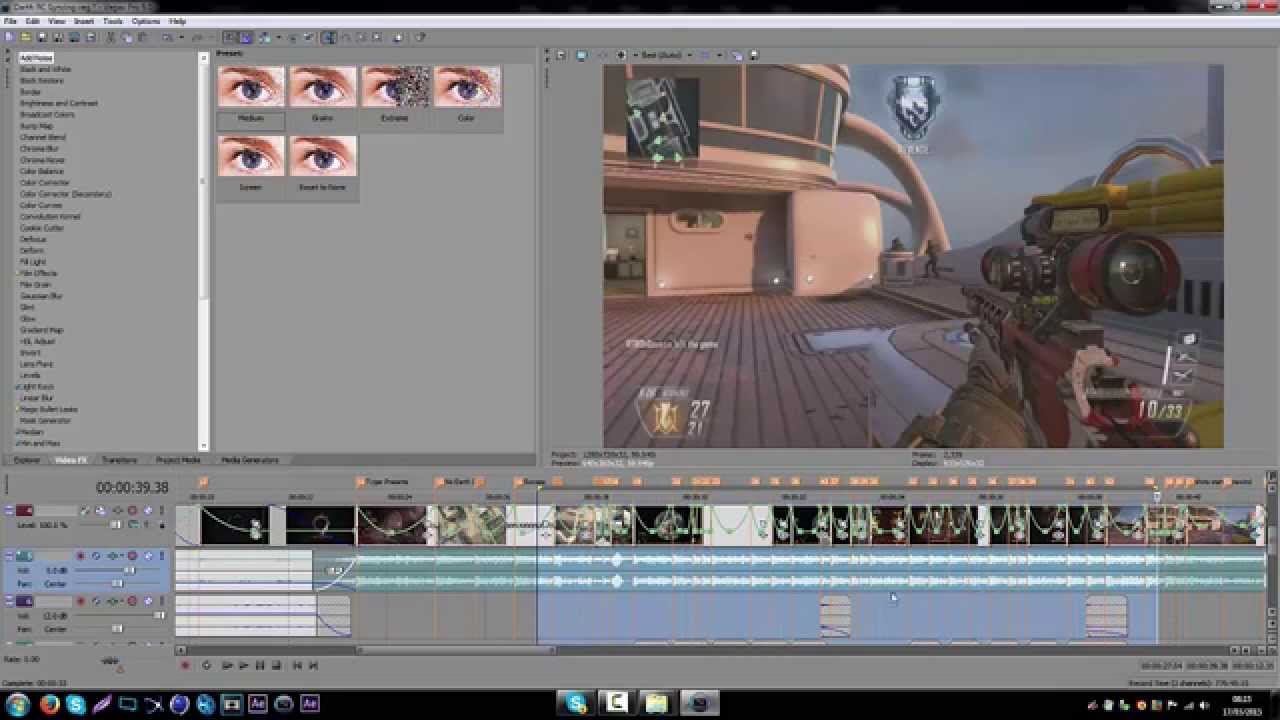Select Black and White in effects list
The width and height of the screenshot is (1280, 720).
pyautogui.click(x=46, y=69)
